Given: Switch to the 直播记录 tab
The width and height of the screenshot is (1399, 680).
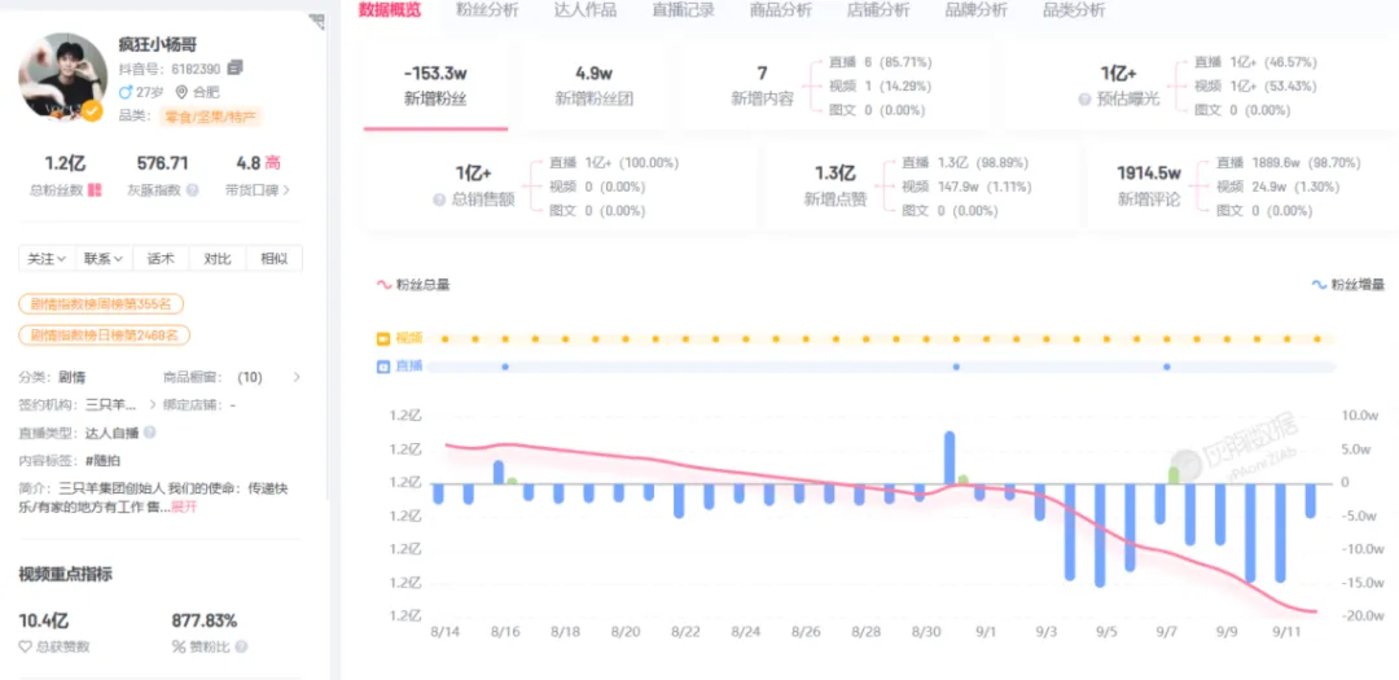Looking at the screenshot, I should coord(683,11).
